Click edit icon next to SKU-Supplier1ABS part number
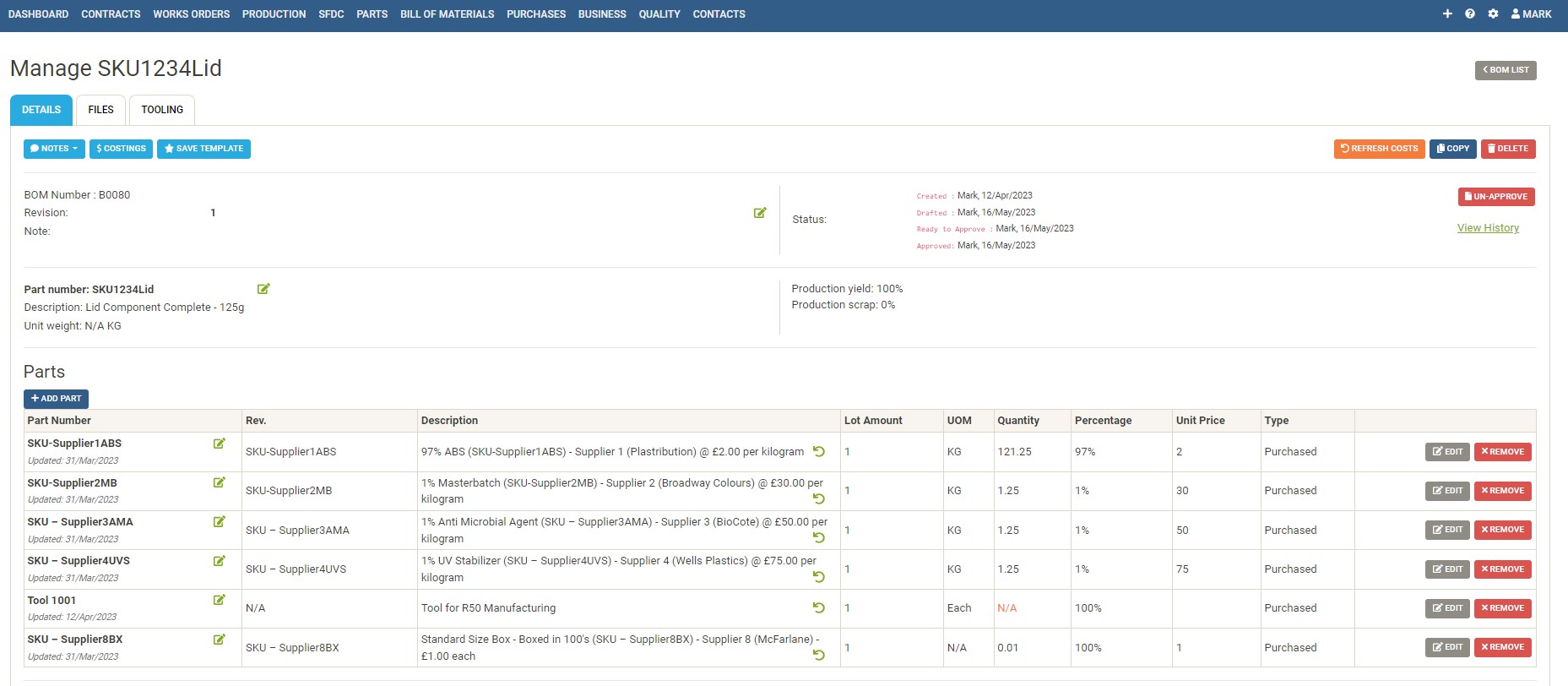1568x686 pixels. click(x=220, y=444)
